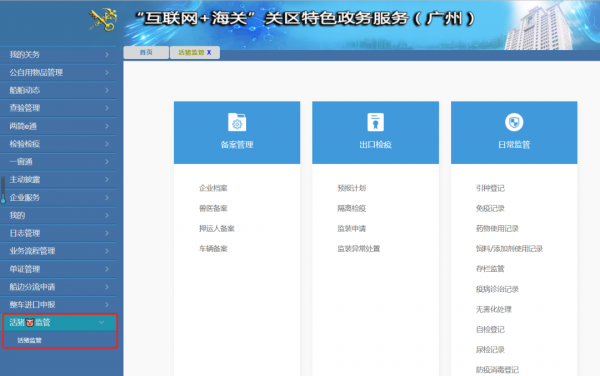The image size is (600, 376).
Task: Open 押运人备案 link
Action: point(217,228)
